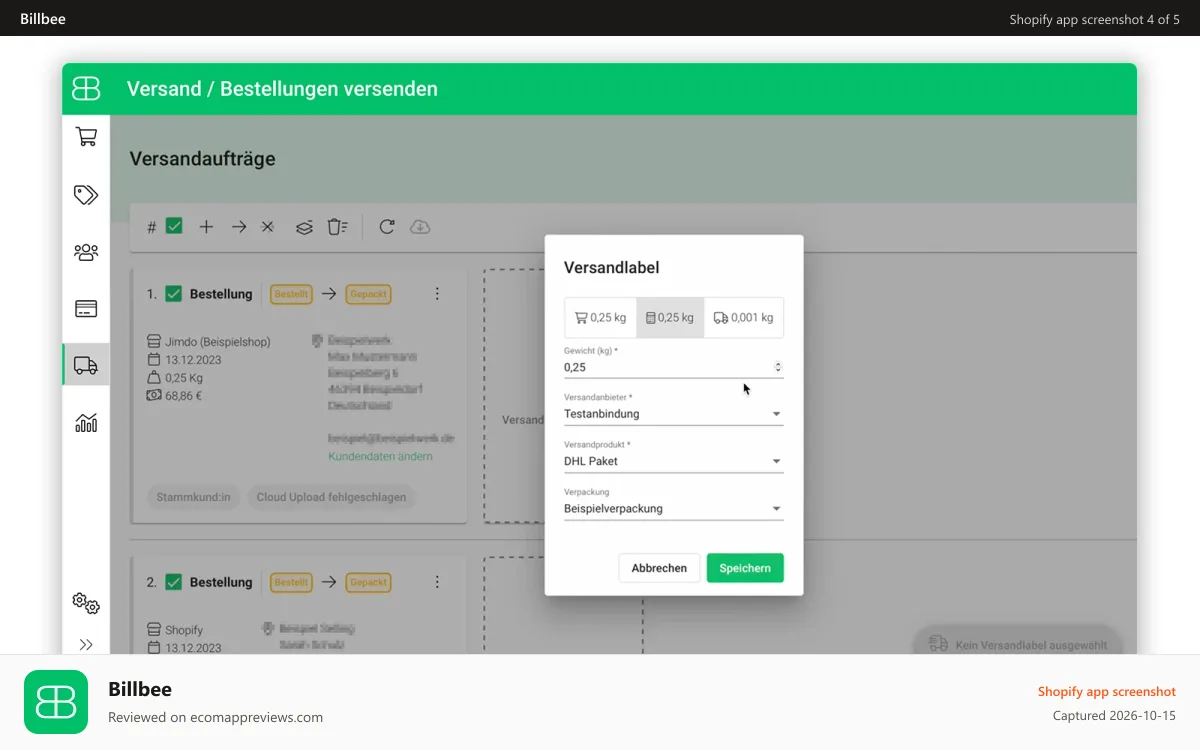Click the Cloud Upload fehlgeschlagen tag chip

click(x=331, y=497)
